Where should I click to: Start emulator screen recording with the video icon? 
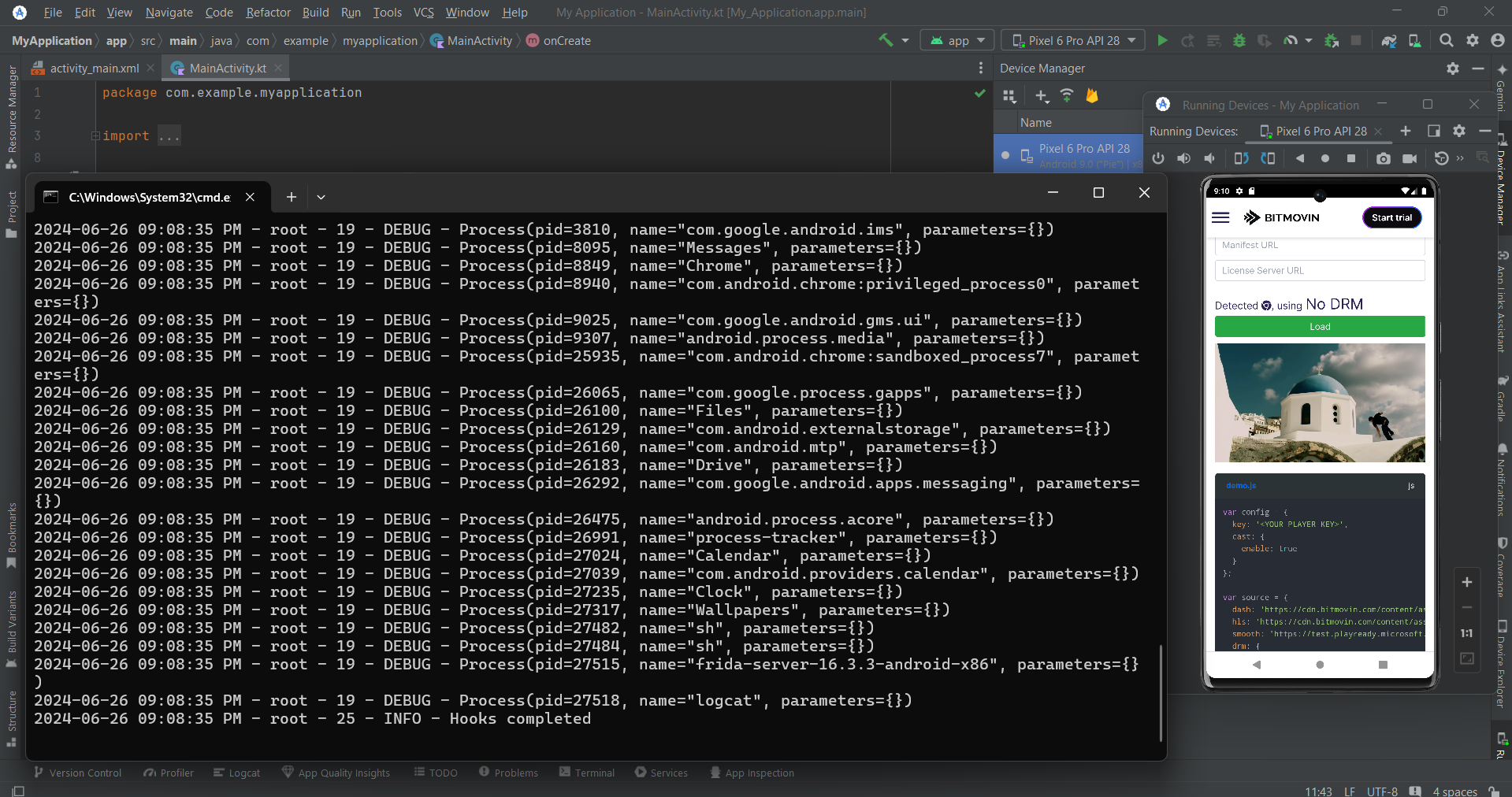tap(1410, 158)
